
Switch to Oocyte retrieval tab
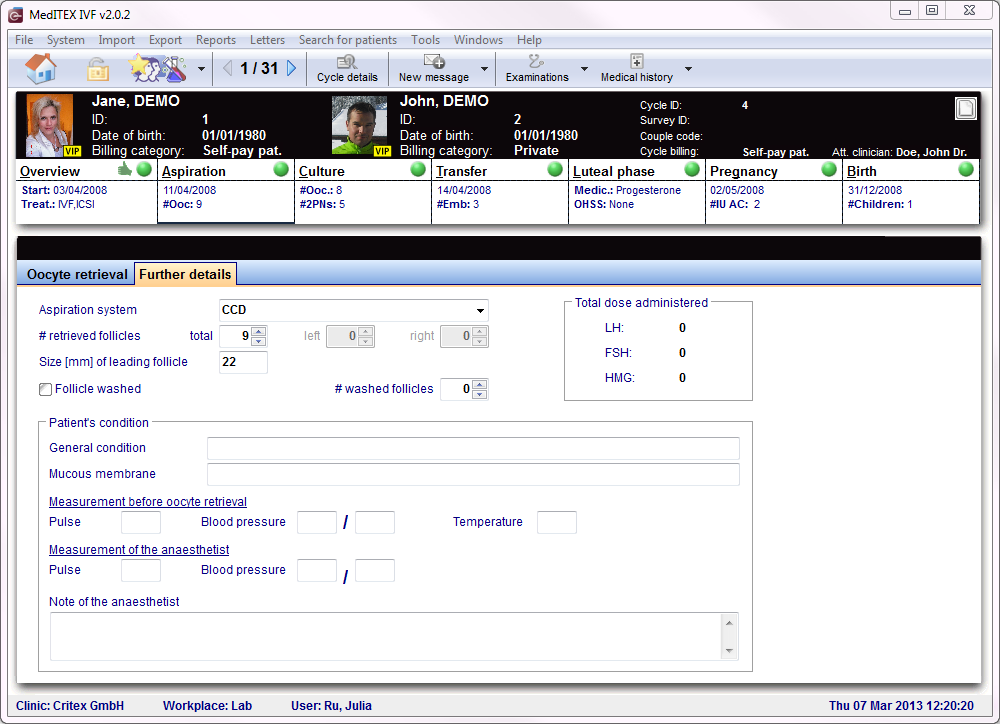77,274
